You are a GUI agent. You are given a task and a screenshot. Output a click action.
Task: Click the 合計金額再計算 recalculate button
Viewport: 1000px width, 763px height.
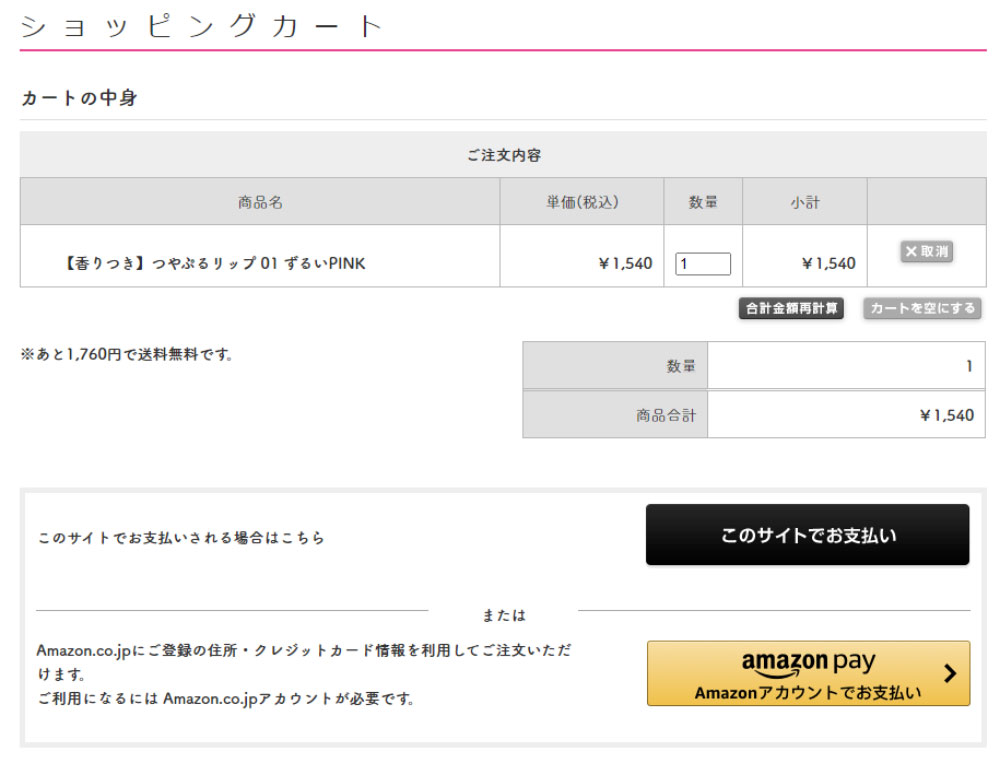[791, 309]
